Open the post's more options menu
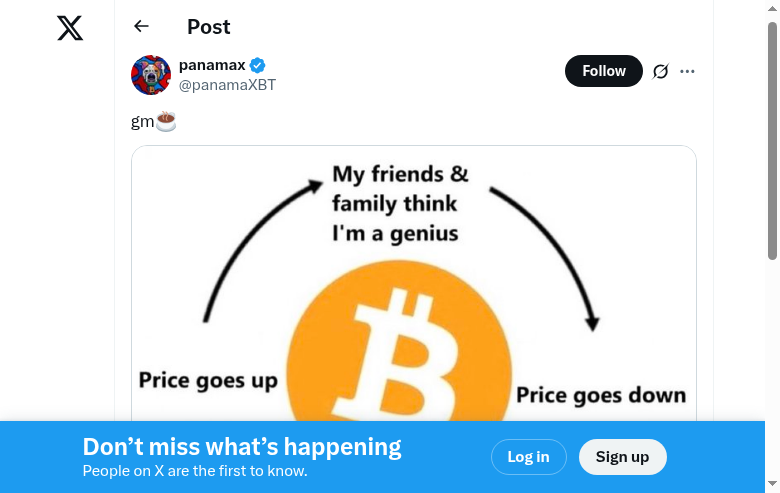The height and width of the screenshot is (493, 780). pos(687,71)
